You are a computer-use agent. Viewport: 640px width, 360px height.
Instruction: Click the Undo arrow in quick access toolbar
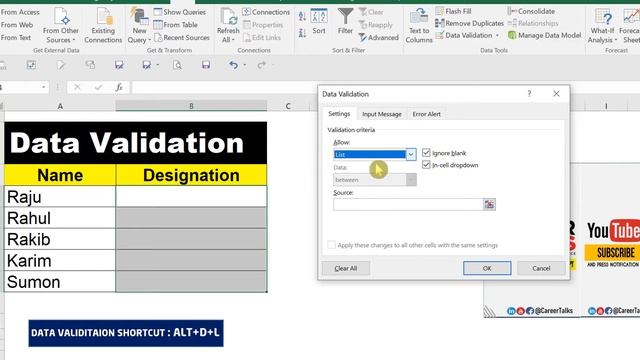click(x=233, y=65)
